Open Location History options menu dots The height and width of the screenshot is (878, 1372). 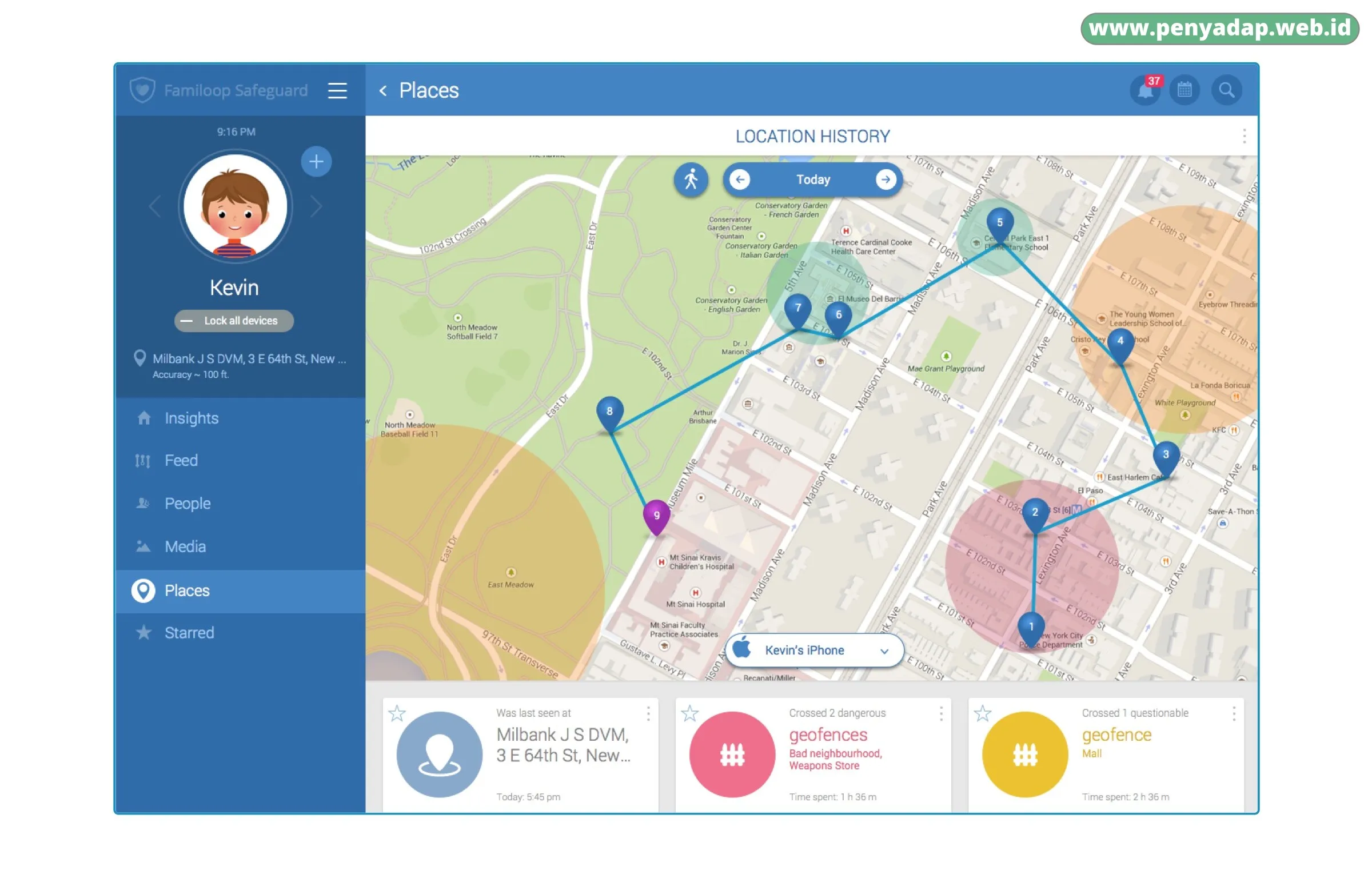click(1244, 136)
